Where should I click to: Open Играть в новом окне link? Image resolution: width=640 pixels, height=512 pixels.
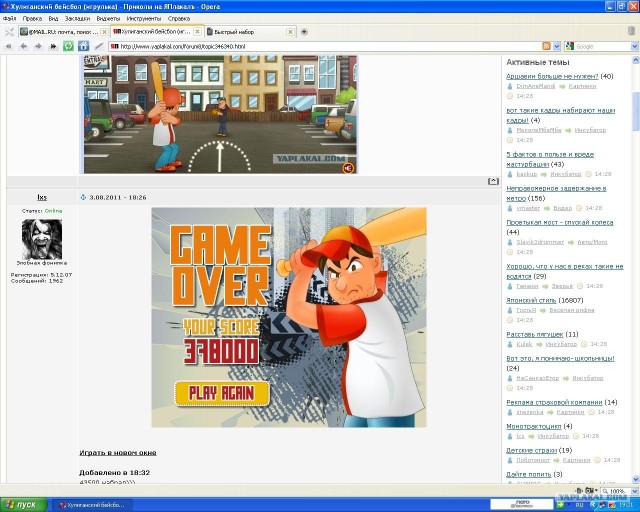coord(118,452)
